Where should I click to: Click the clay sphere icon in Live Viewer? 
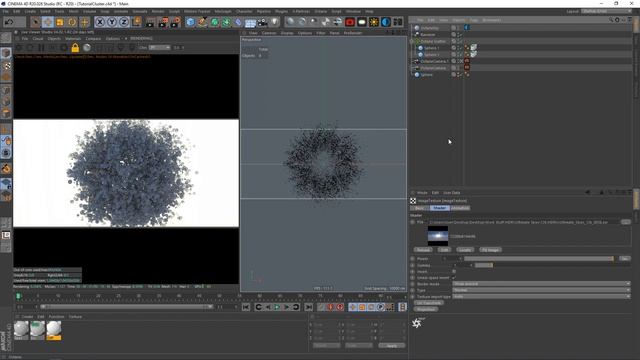[87, 48]
